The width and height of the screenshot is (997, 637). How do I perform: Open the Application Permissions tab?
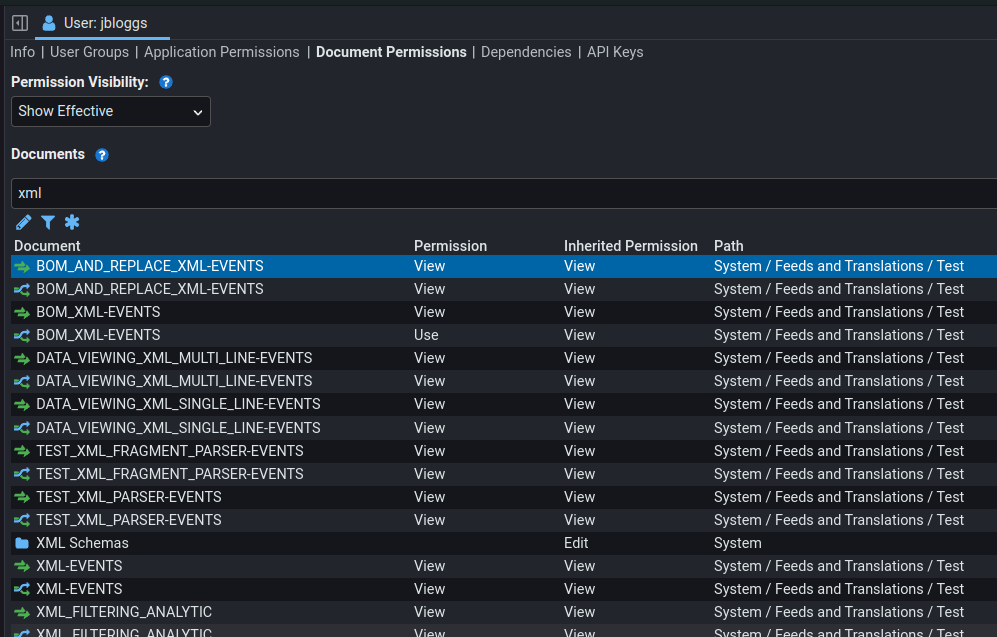(221, 52)
